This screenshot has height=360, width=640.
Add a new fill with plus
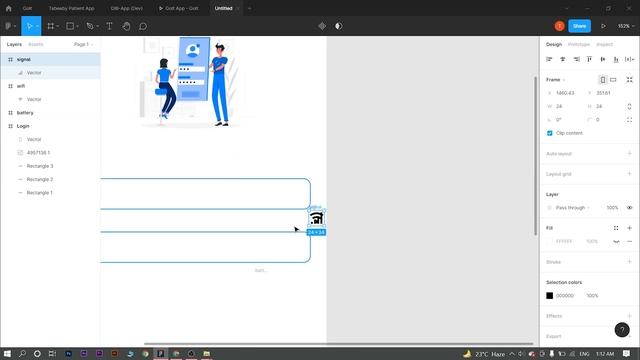tap(629, 228)
